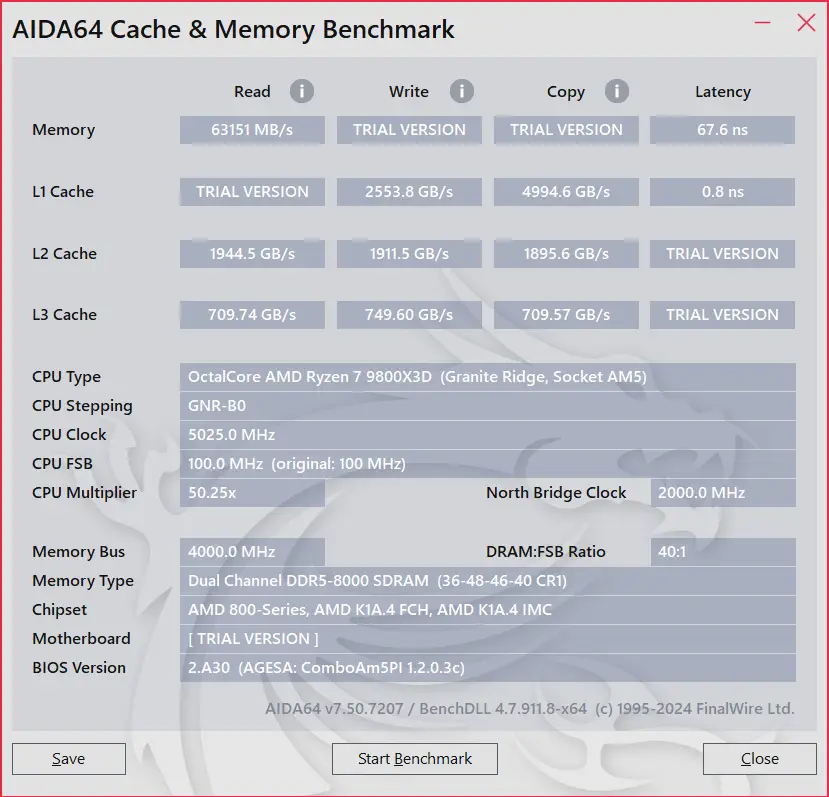Close the window with the red X

[806, 23]
